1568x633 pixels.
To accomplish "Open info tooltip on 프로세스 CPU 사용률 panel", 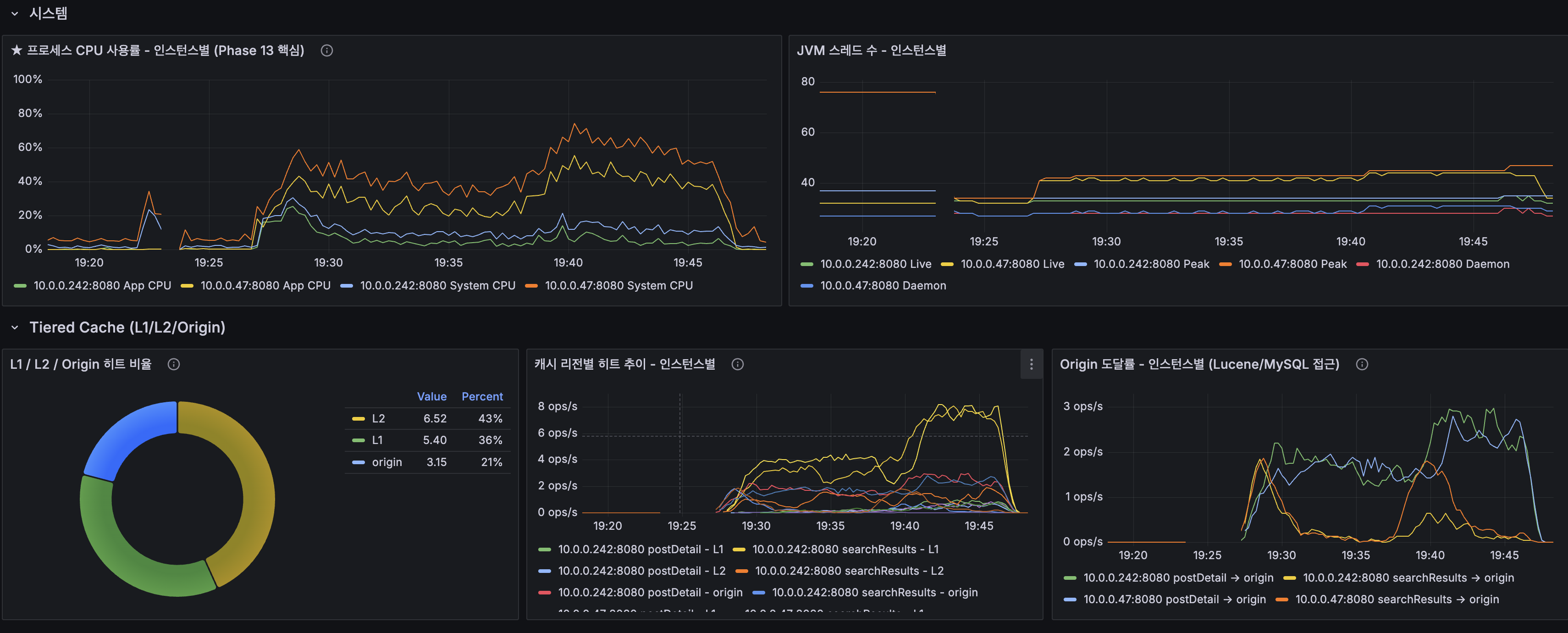I will point(326,50).
